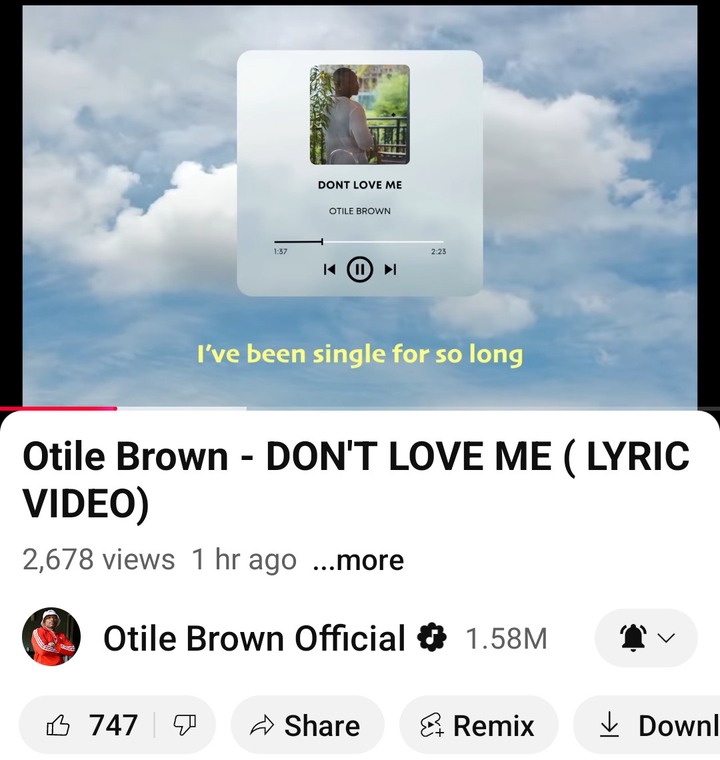Expand notification options chevron next to bell
Screen dimensions: 720x760
pyautogui.click(x=667, y=637)
